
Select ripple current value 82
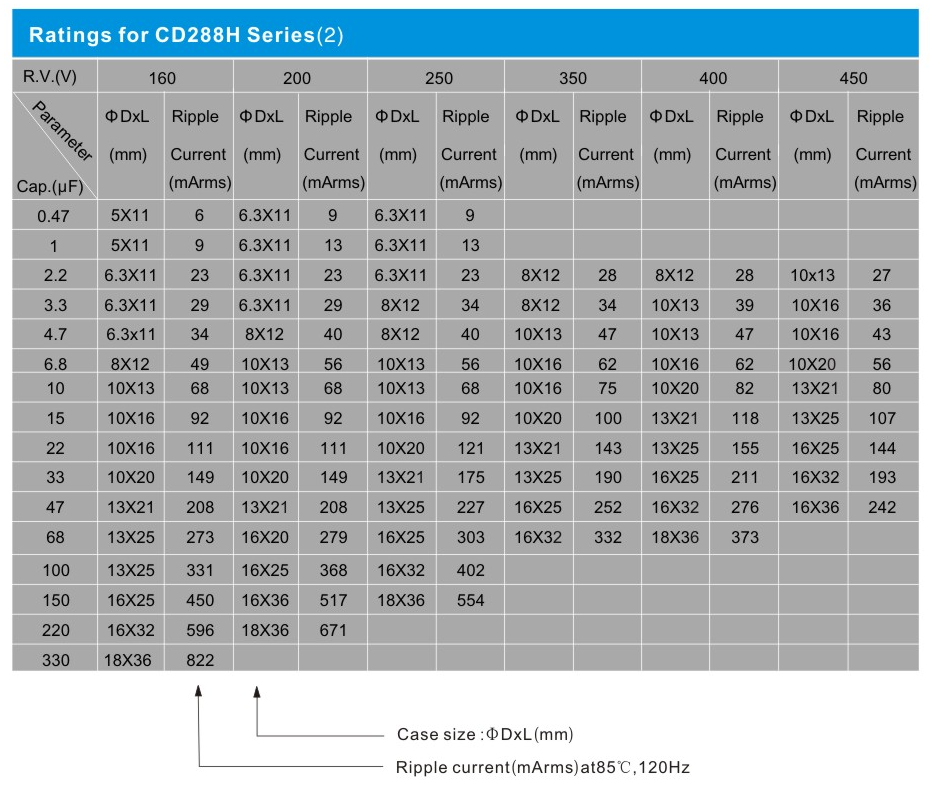click(x=744, y=389)
